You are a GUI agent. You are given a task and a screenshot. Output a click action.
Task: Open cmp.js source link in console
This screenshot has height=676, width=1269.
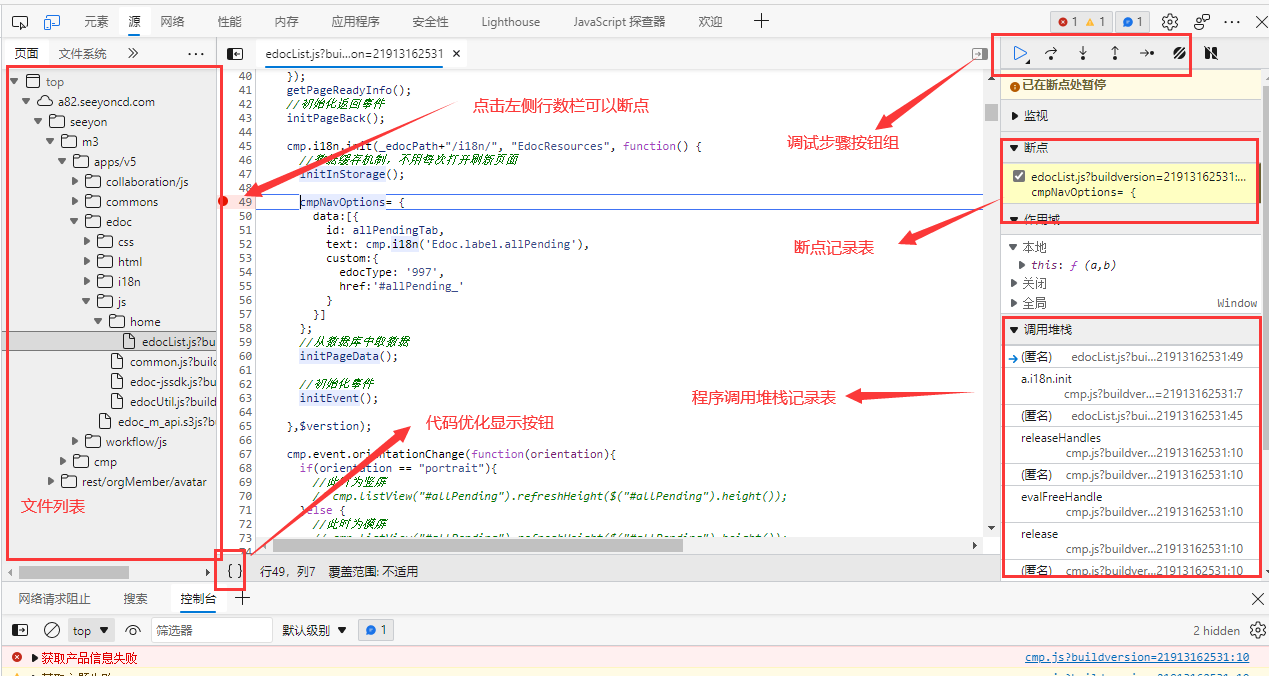point(1137,657)
